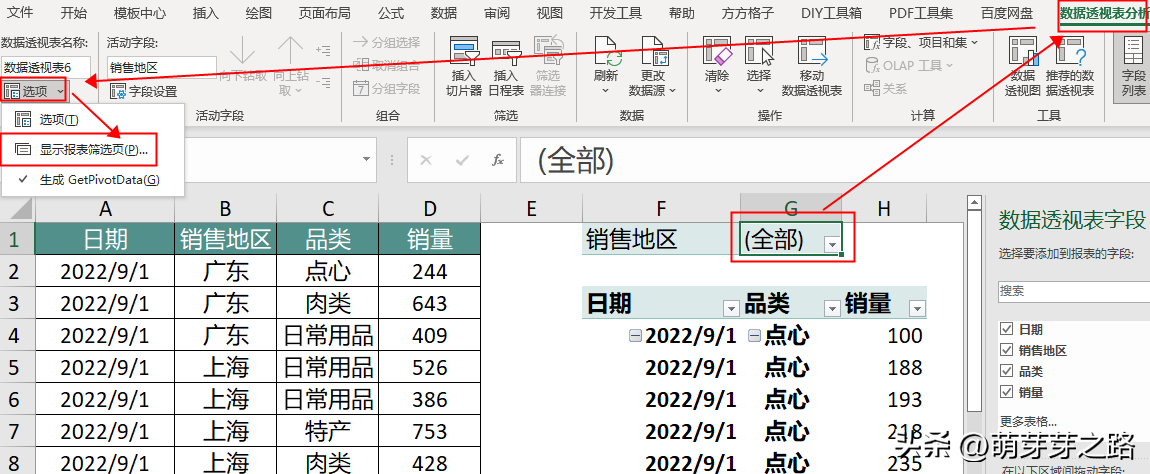Click the Move PivotTable (移动数据透视表) icon
This screenshot has width=1150, height=474.
coord(812,51)
